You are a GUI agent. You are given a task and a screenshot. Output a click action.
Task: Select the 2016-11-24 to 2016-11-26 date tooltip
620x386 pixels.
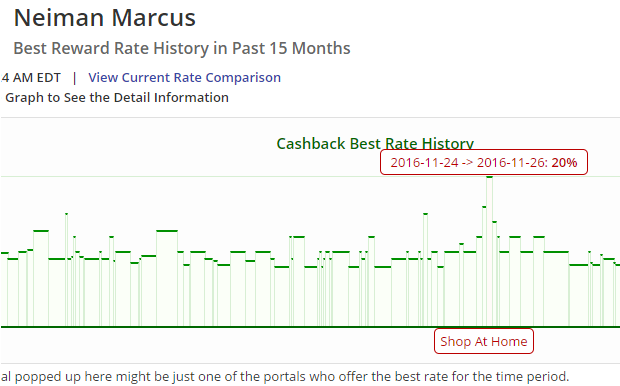pos(484,162)
